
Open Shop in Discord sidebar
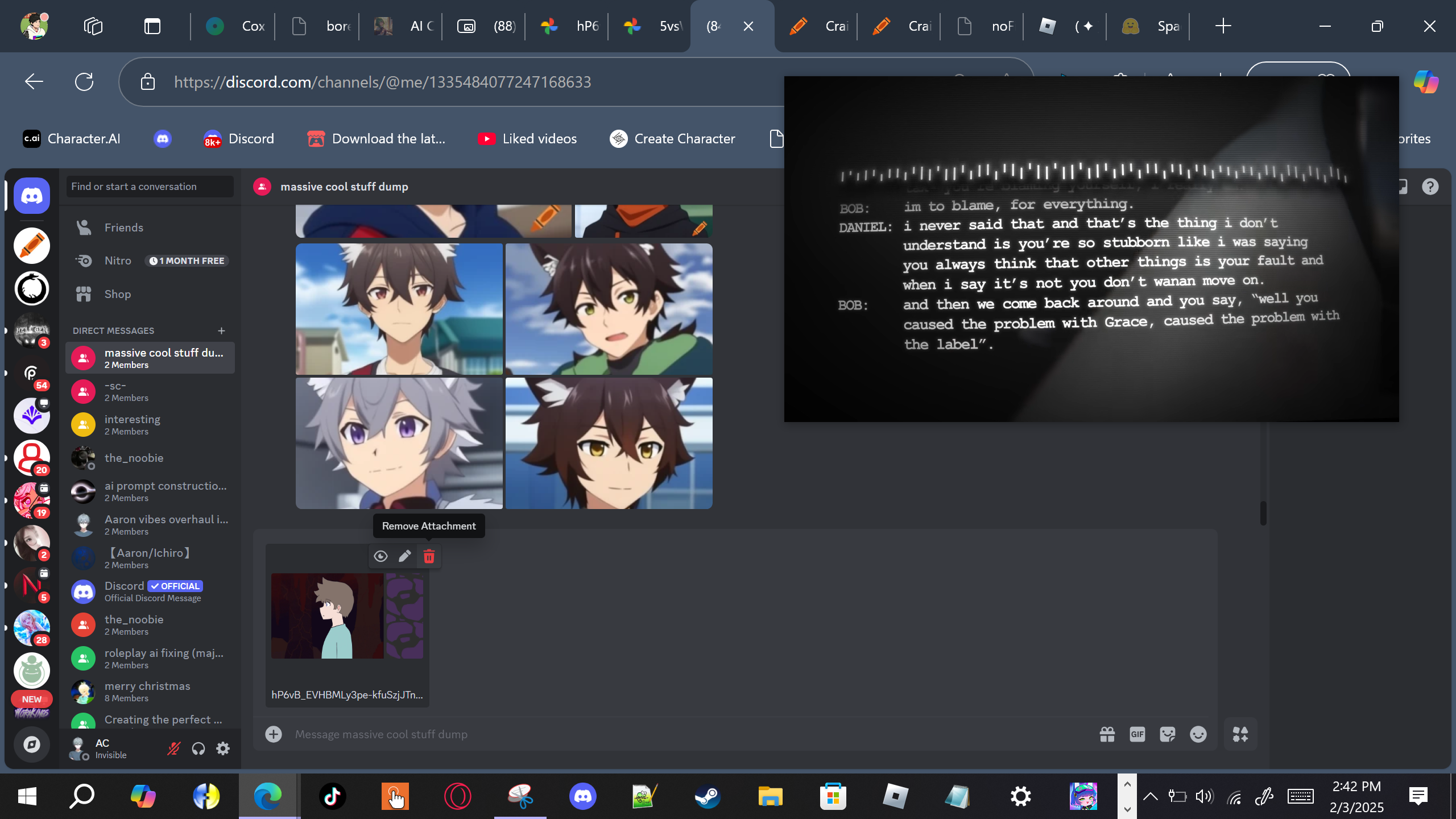point(150,294)
